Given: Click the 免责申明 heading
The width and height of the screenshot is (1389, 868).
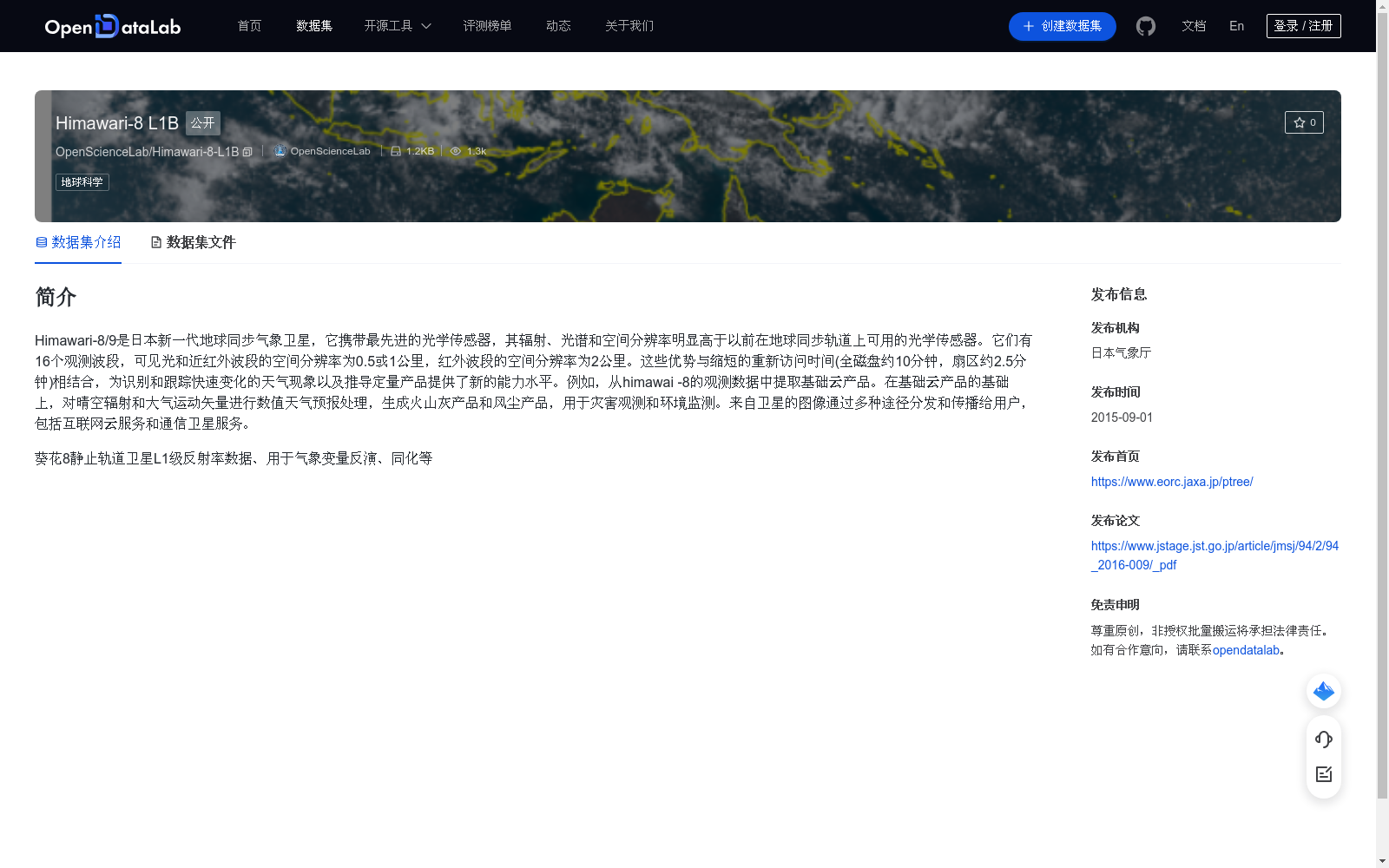Looking at the screenshot, I should pyautogui.click(x=1116, y=605).
